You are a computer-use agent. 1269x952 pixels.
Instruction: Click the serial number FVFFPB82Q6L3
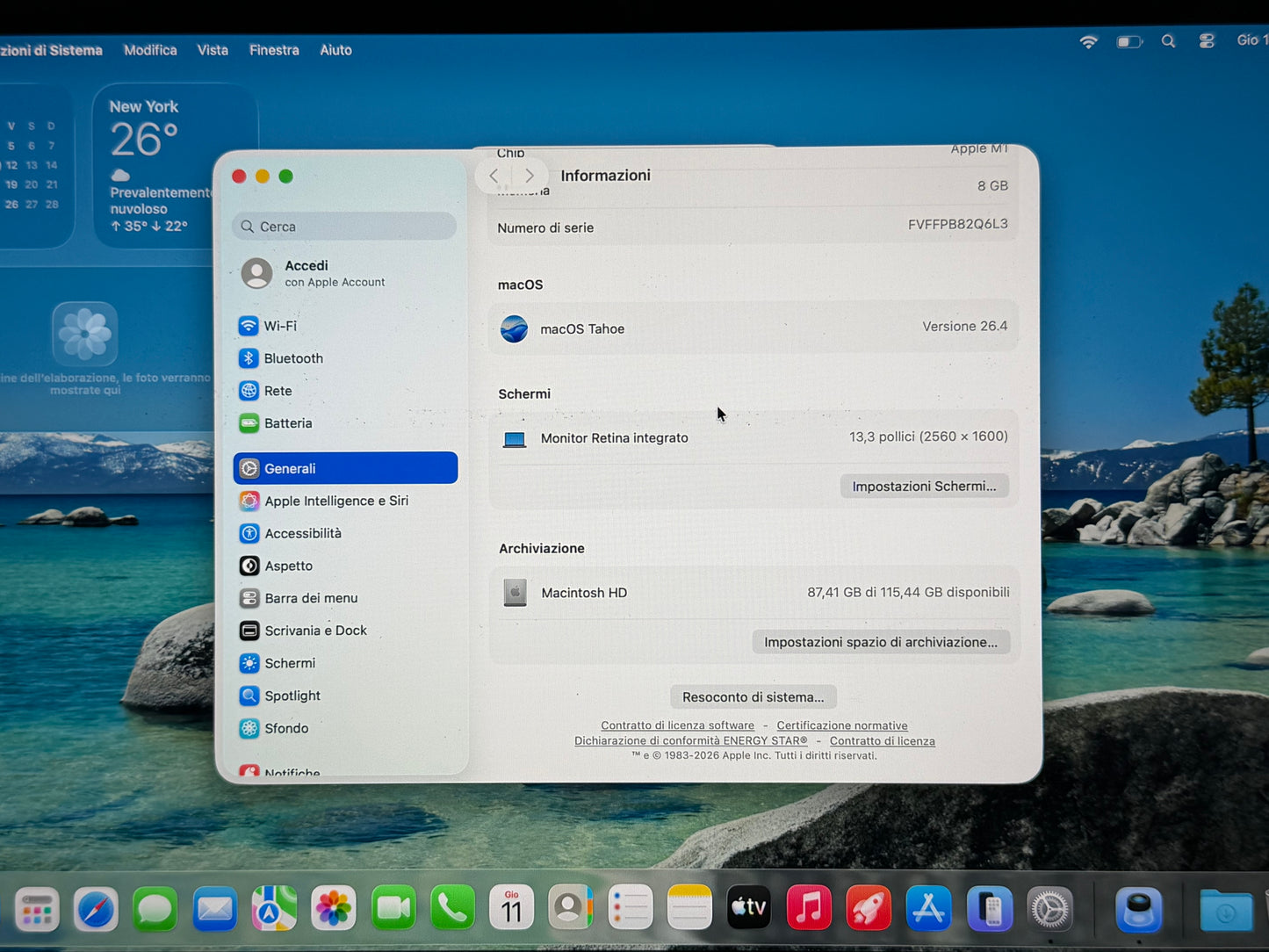click(958, 225)
